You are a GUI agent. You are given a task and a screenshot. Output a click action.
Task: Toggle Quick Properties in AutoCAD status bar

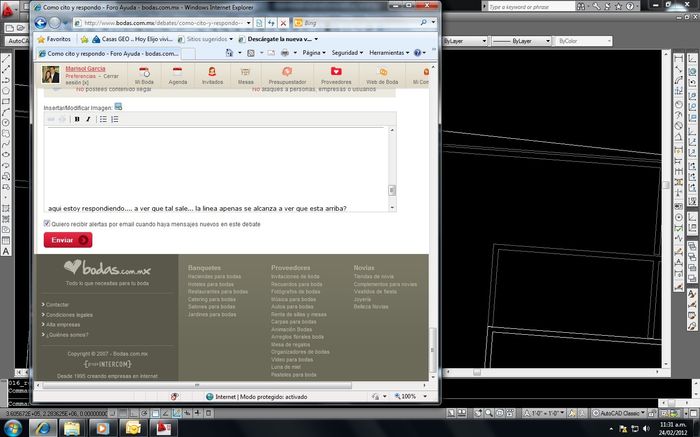(208, 413)
